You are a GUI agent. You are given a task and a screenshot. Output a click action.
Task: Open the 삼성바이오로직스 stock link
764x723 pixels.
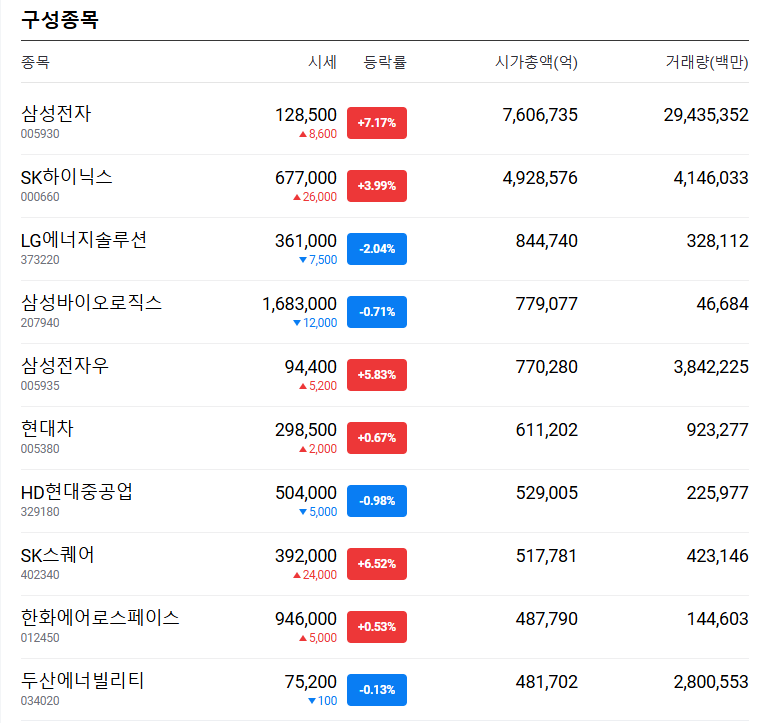click(x=91, y=303)
